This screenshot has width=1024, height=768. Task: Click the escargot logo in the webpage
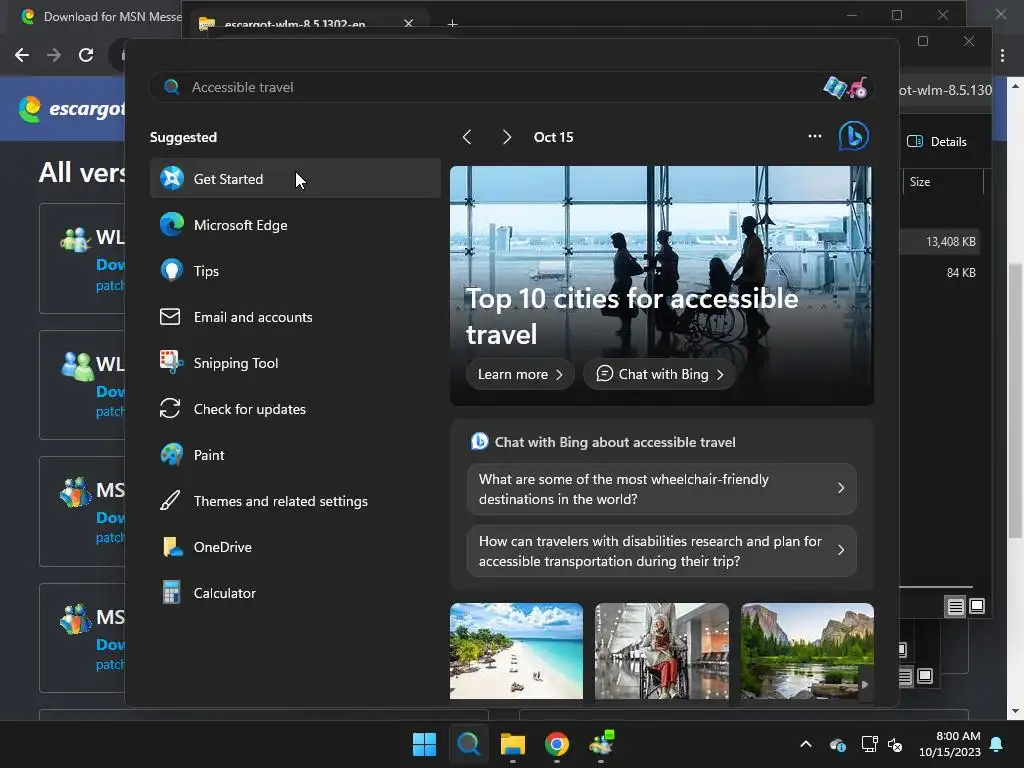(x=71, y=108)
